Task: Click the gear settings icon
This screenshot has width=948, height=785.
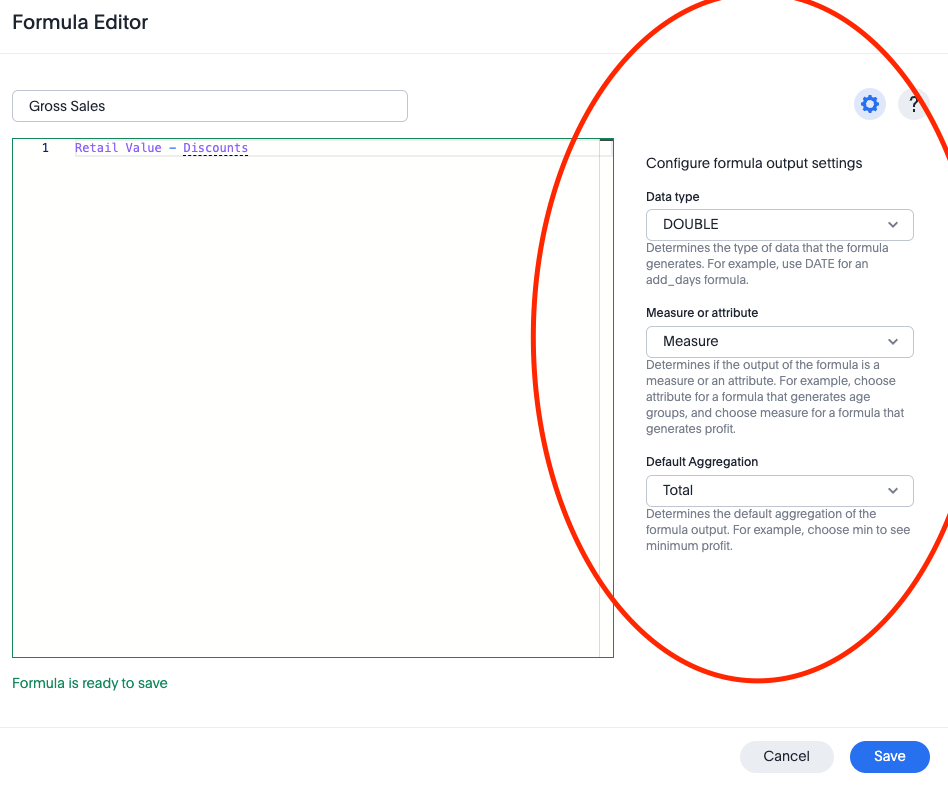Action: (869, 104)
